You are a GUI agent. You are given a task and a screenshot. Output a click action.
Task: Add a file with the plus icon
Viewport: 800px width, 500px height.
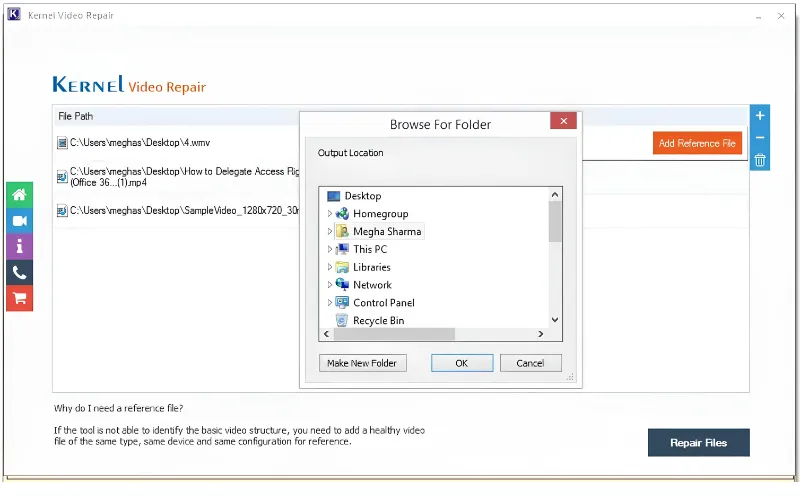pyautogui.click(x=760, y=116)
